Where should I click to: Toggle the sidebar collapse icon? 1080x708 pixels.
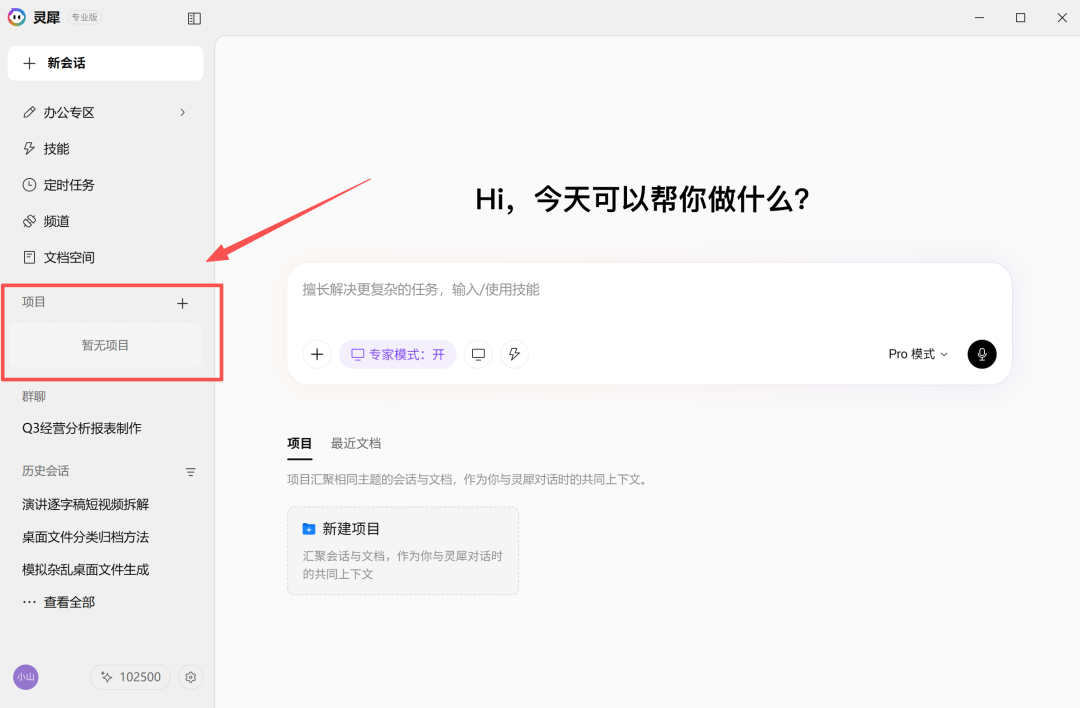[194, 19]
